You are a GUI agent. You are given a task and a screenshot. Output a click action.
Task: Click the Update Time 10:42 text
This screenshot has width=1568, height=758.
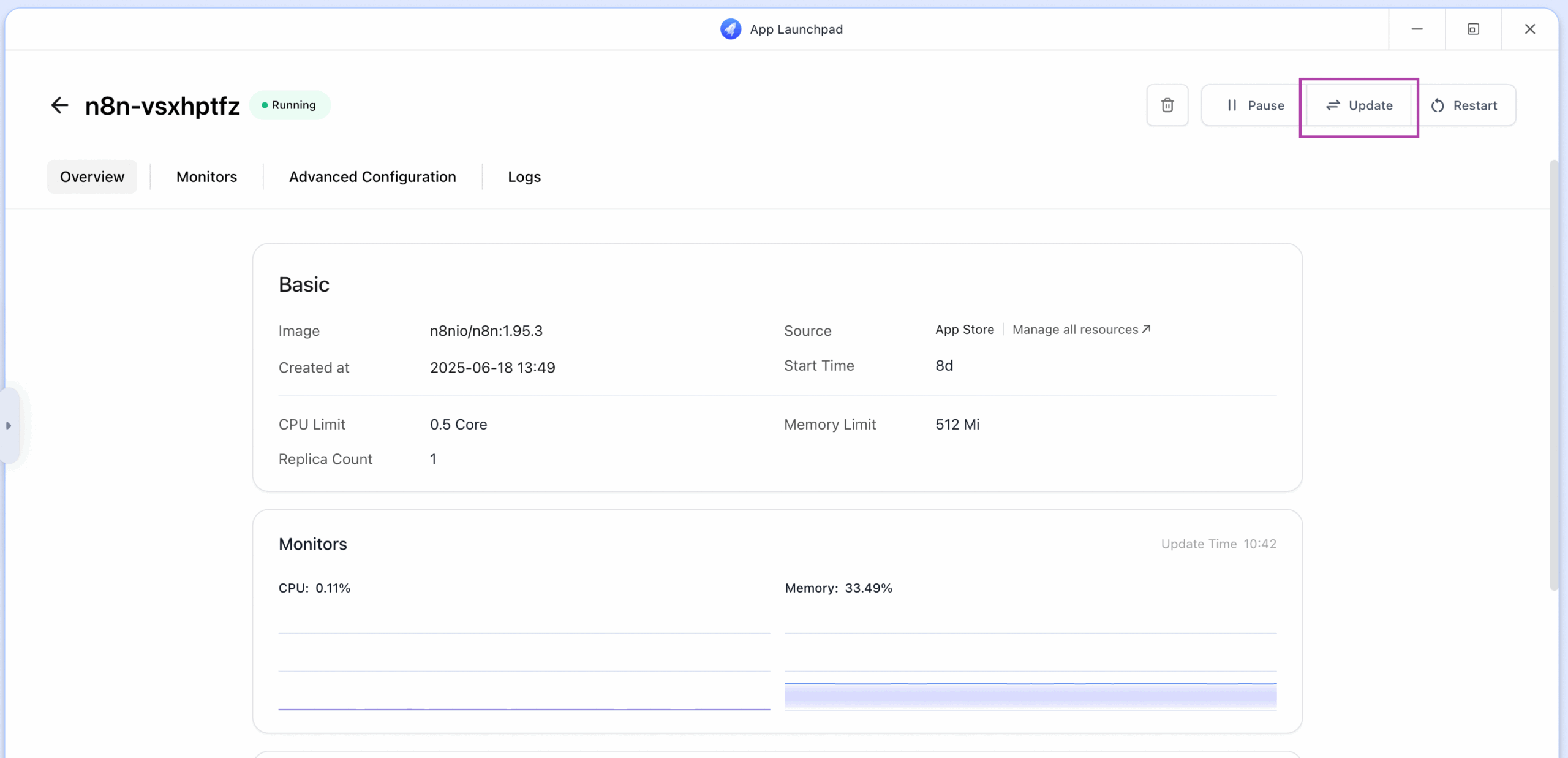tap(1219, 544)
